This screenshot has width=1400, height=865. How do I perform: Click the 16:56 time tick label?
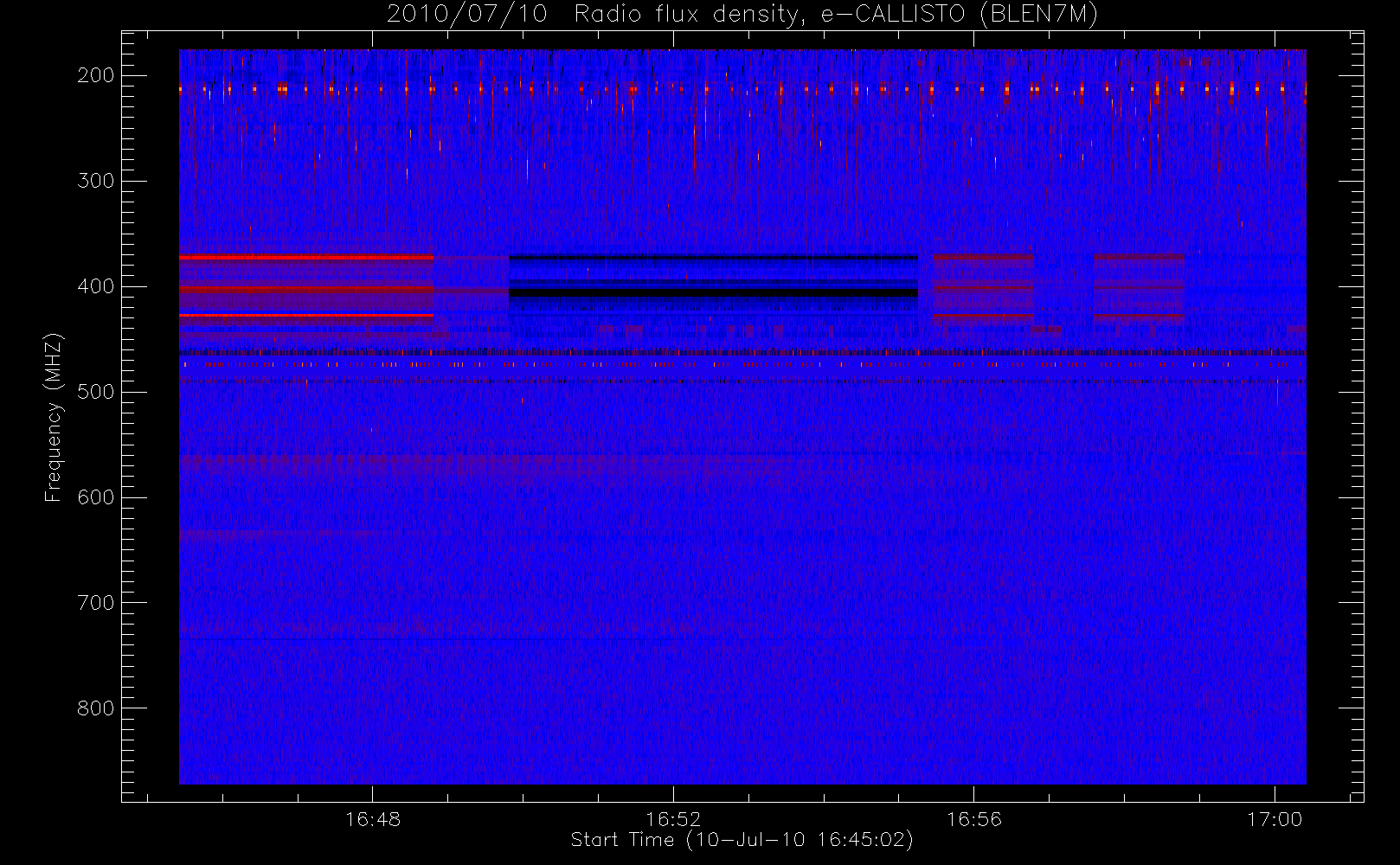click(x=974, y=819)
